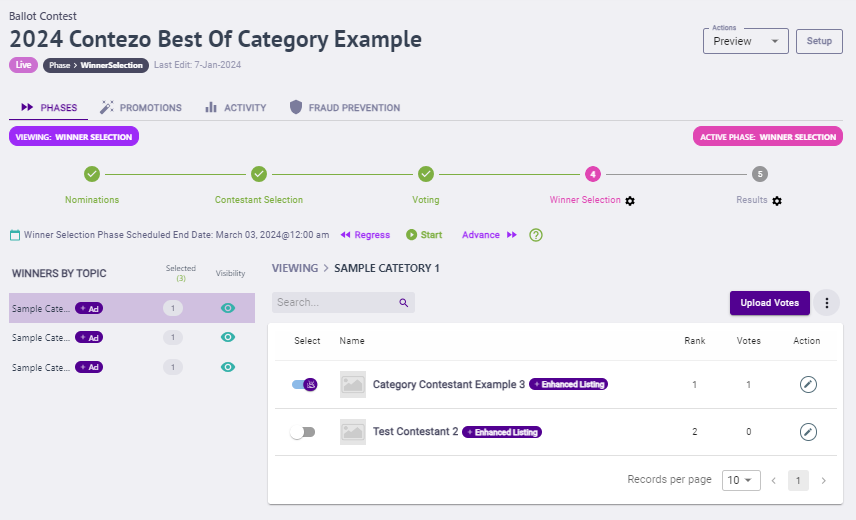Click the Winner Selection phase label
Image resolution: width=856 pixels, height=520 pixels.
coord(585,200)
